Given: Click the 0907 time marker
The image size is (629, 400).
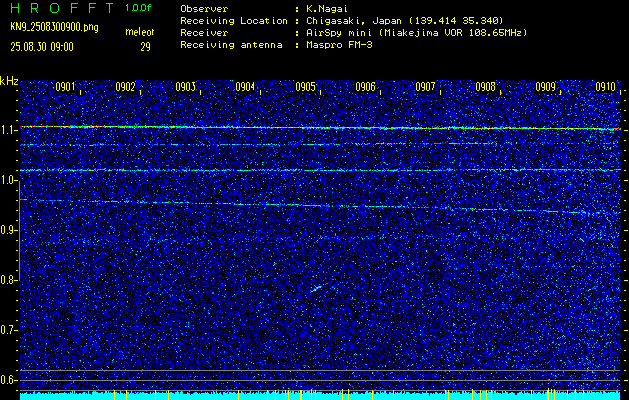Looking at the screenshot, I should [425, 87].
